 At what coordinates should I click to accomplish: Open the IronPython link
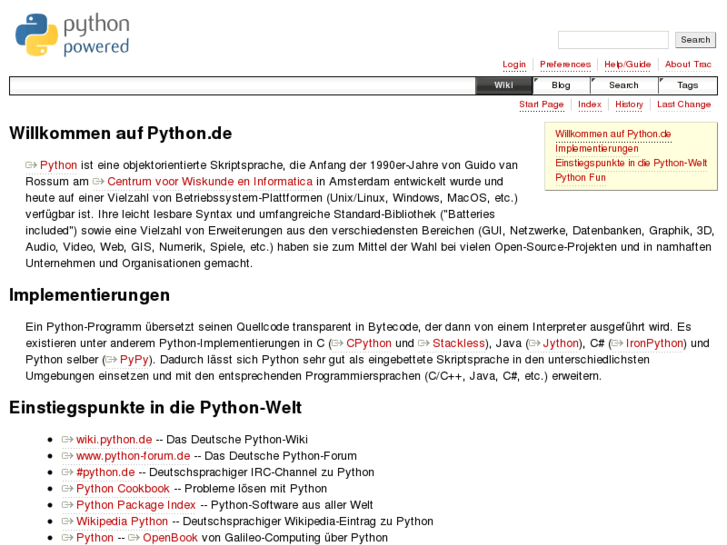(654, 343)
